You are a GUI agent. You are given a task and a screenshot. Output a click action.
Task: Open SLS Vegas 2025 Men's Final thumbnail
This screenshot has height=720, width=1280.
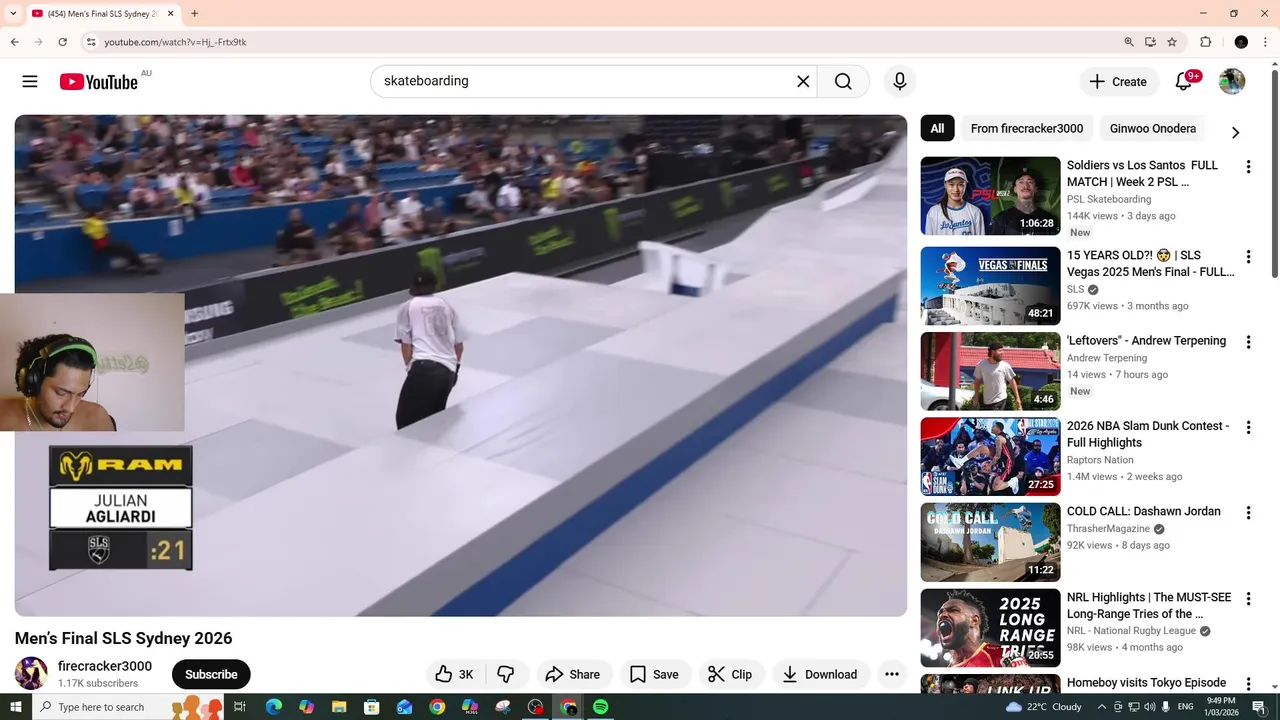tap(990, 286)
